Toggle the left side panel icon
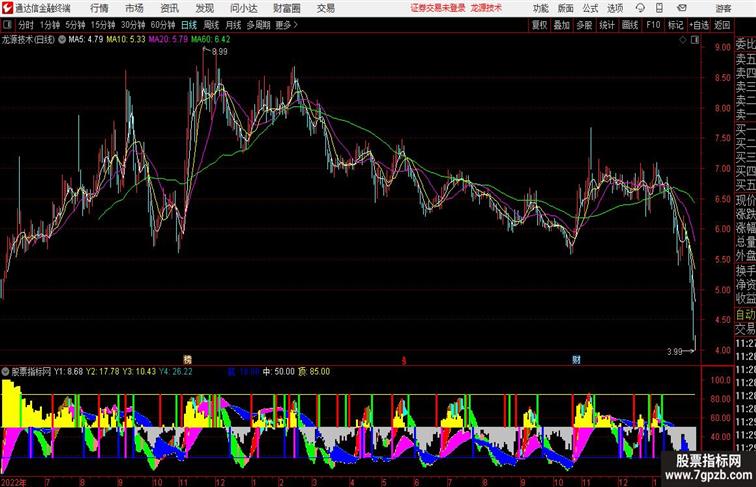The width and height of the screenshot is (756, 487). [x=8, y=25]
